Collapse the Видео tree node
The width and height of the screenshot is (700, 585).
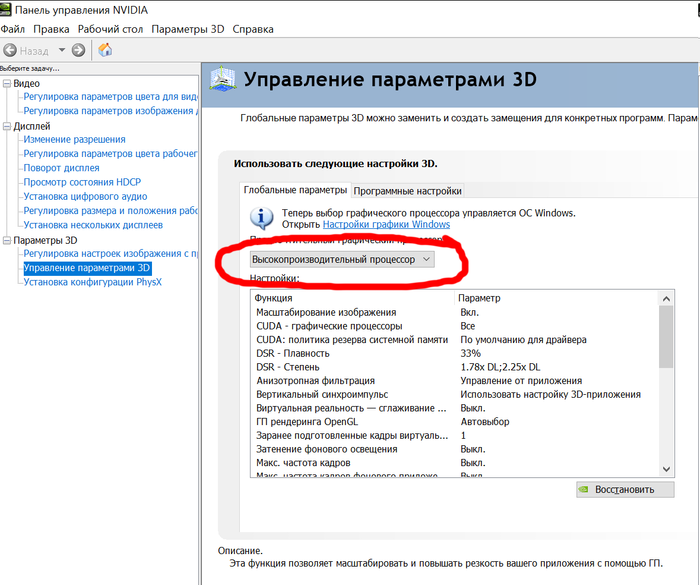click(7, 84)
